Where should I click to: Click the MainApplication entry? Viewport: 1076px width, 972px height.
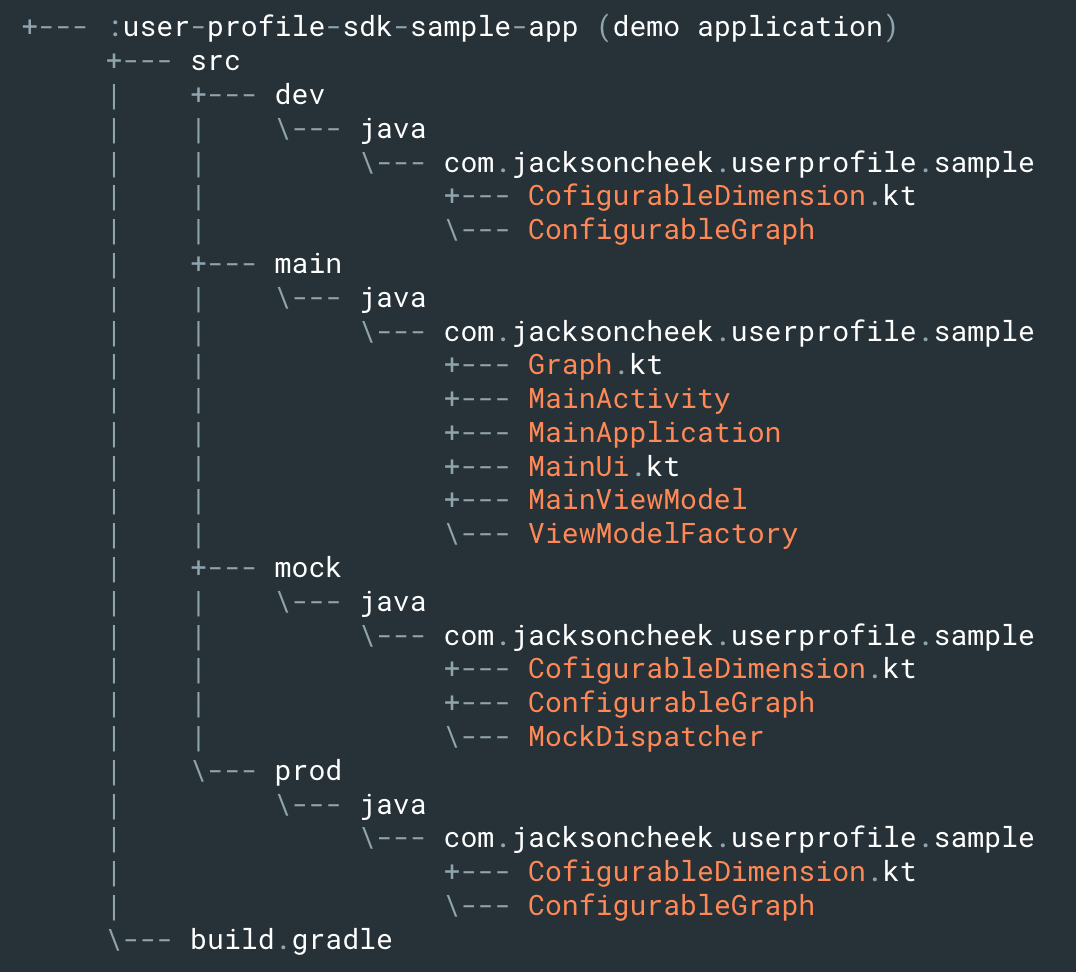point(654,432)
